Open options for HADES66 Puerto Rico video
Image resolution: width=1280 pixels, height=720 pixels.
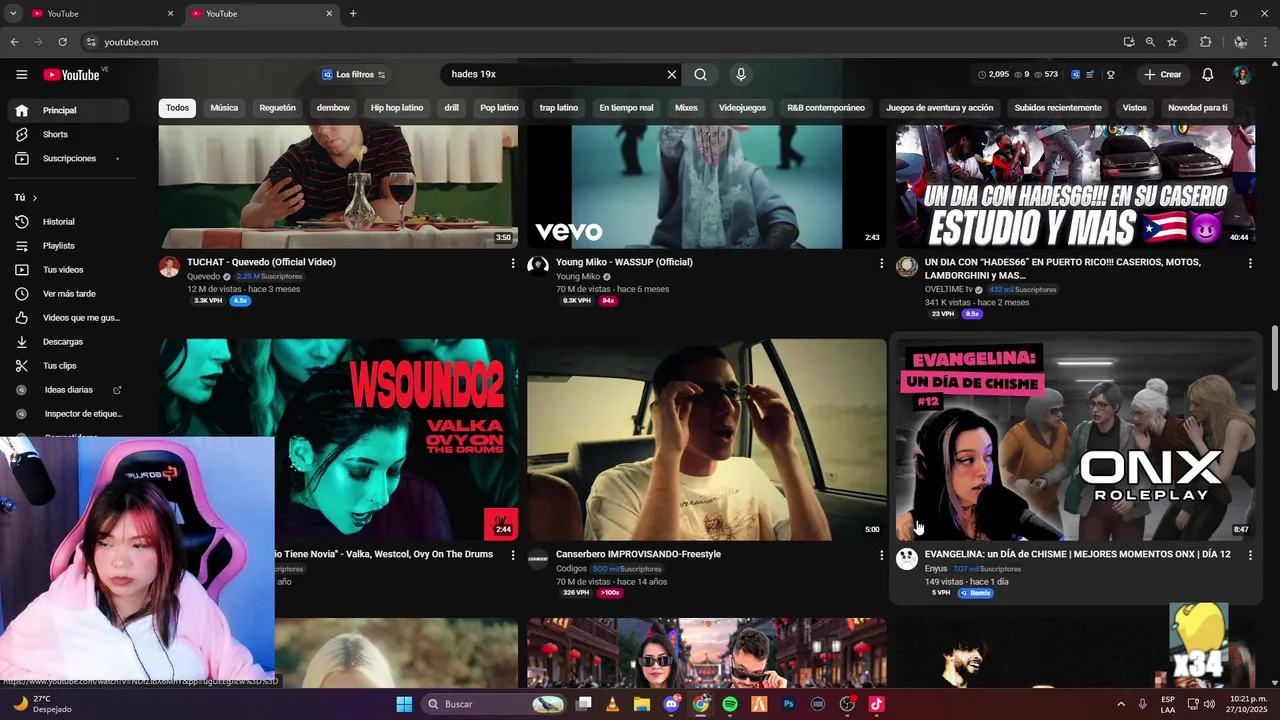(1250, 263)
